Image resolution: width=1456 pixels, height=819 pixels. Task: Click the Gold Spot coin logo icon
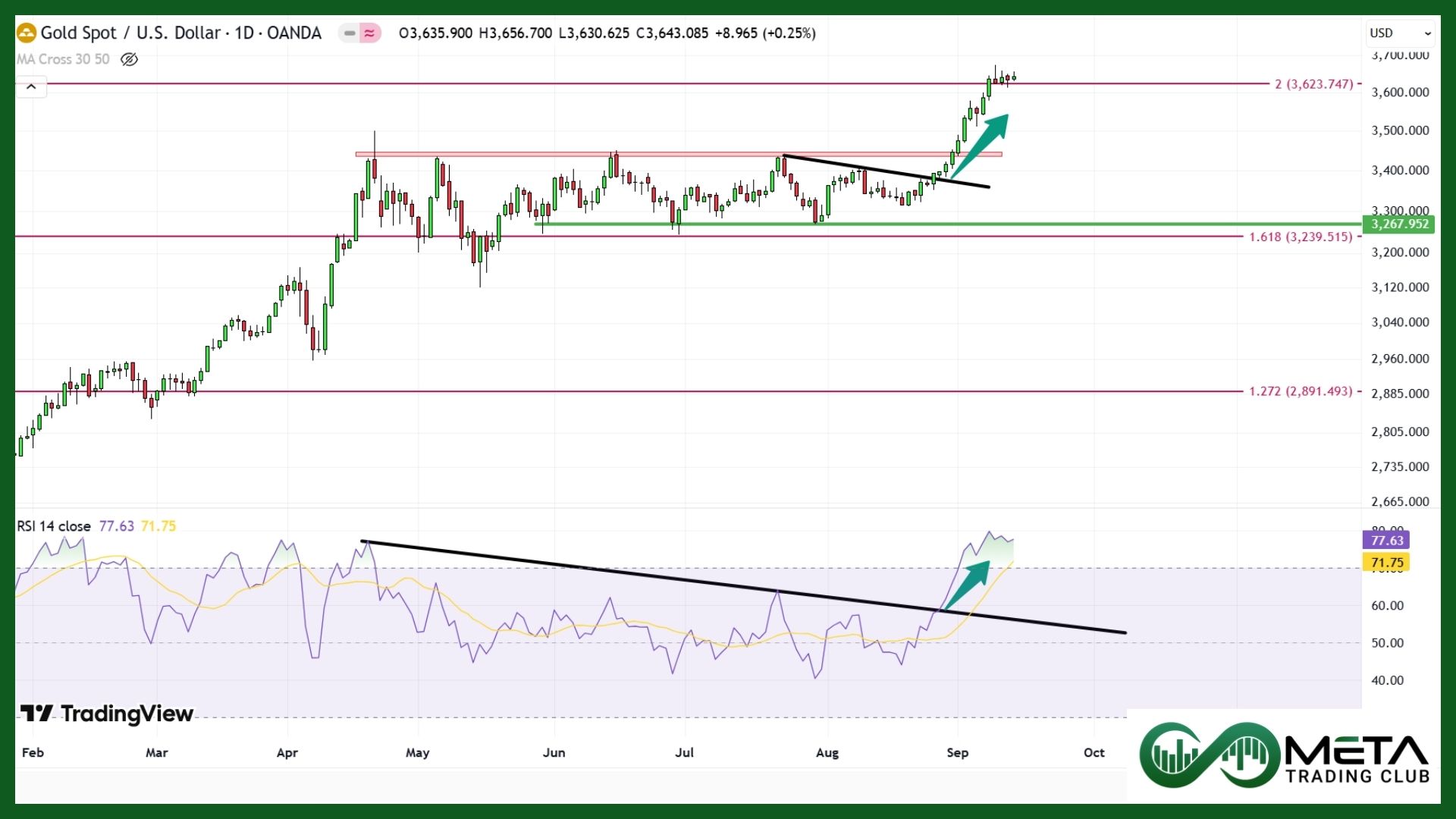25,33
